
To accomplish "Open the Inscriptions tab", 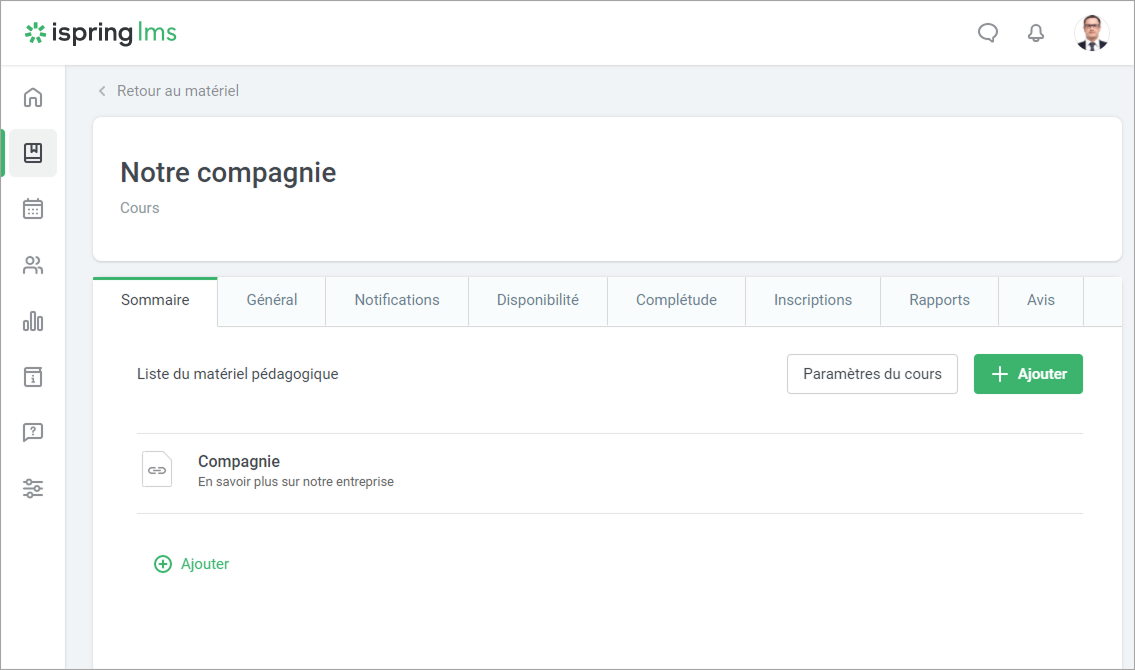I will pyautogui.click(x=813, y=300).
